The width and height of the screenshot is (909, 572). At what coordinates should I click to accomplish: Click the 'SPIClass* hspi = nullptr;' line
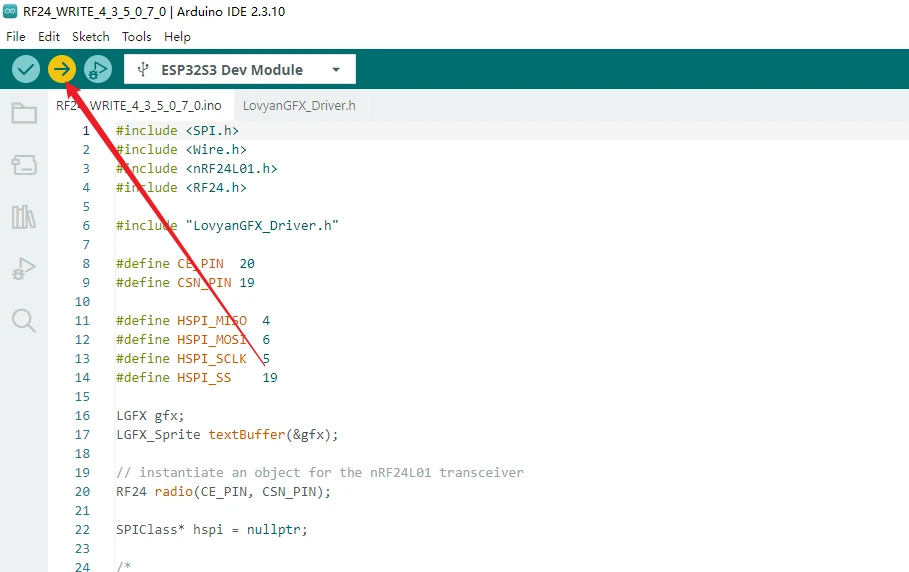(212, 530)
